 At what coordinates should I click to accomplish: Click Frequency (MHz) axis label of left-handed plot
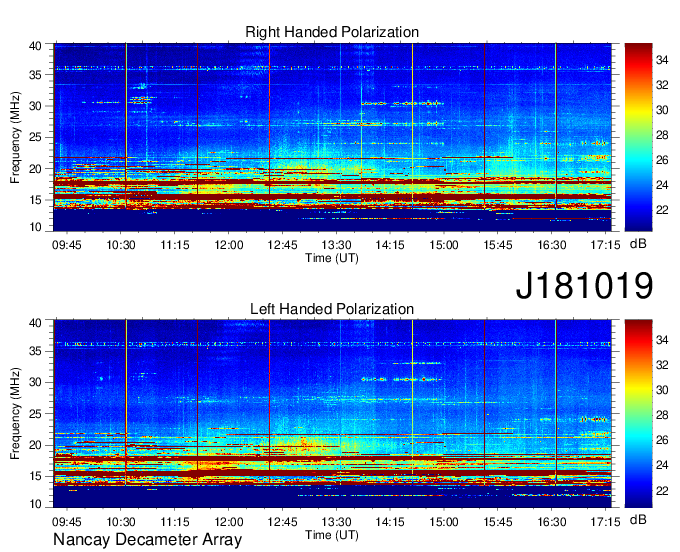pos(15,414)
